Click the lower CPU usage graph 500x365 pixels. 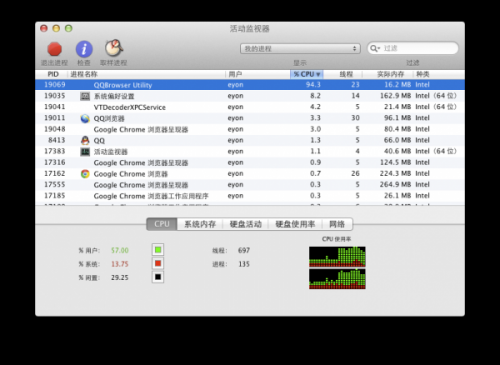pyautogui.click(x=337, y=279)
